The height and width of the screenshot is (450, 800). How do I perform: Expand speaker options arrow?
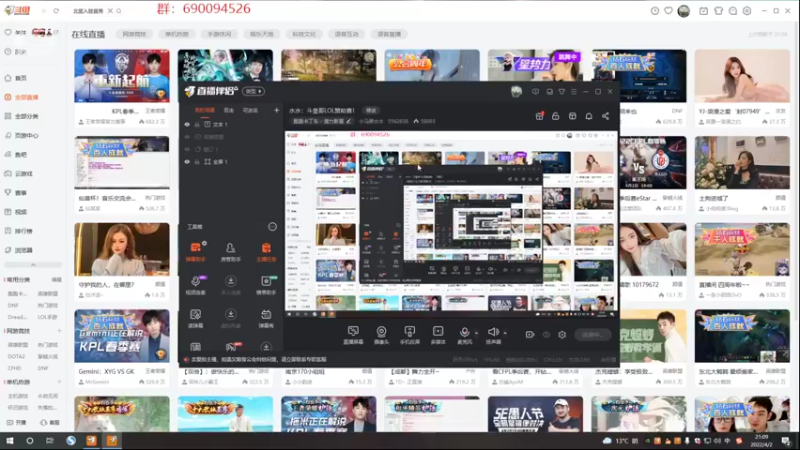click(505, 333)
